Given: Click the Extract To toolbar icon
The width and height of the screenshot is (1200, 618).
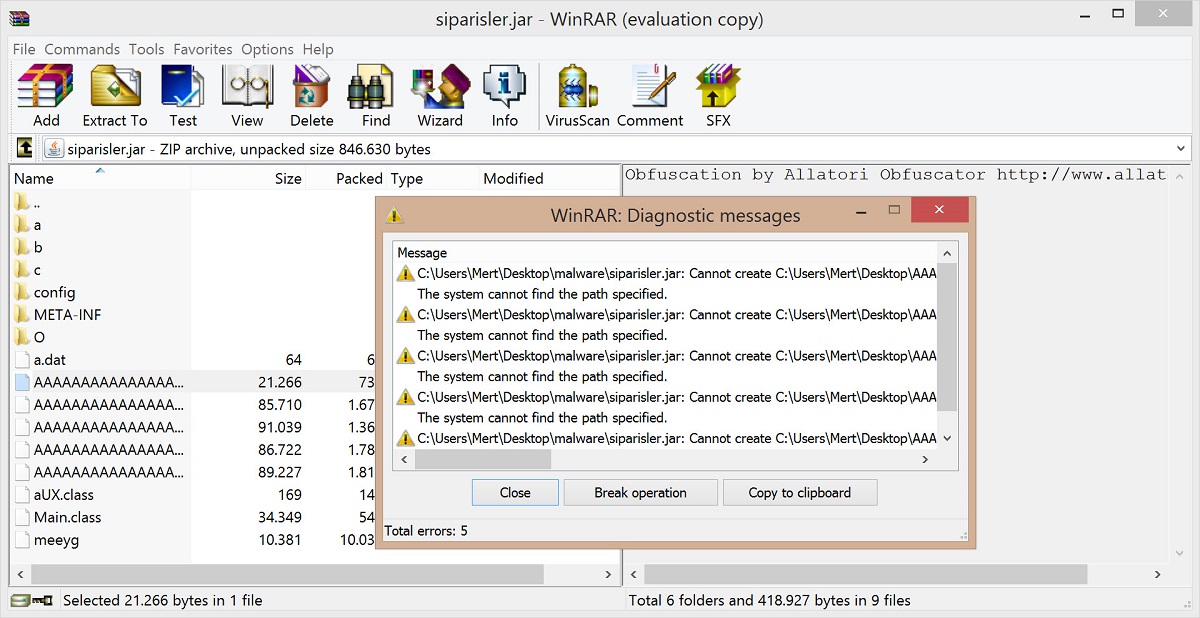Looking at the screenshot, I should click(x=115, y=96).
